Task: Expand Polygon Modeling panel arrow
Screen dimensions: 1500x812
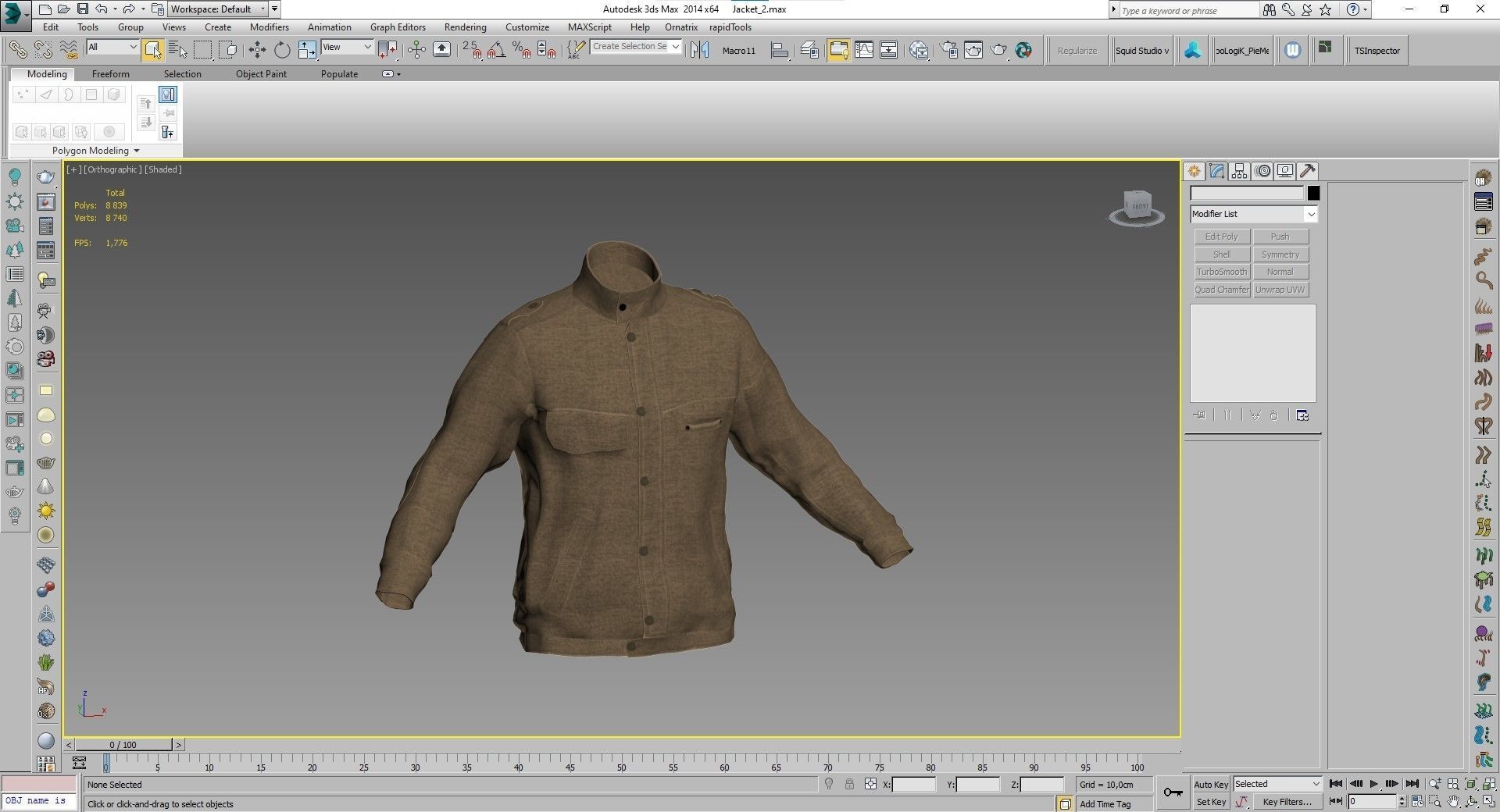Action: click(137, 151)
